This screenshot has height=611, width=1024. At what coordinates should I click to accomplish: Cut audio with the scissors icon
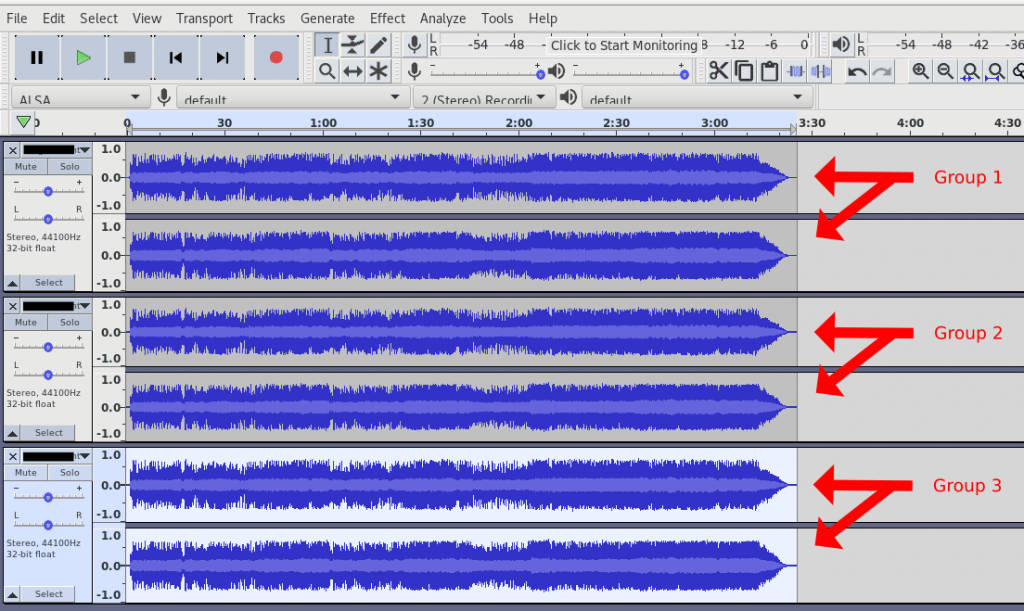[x=719, y=71]
